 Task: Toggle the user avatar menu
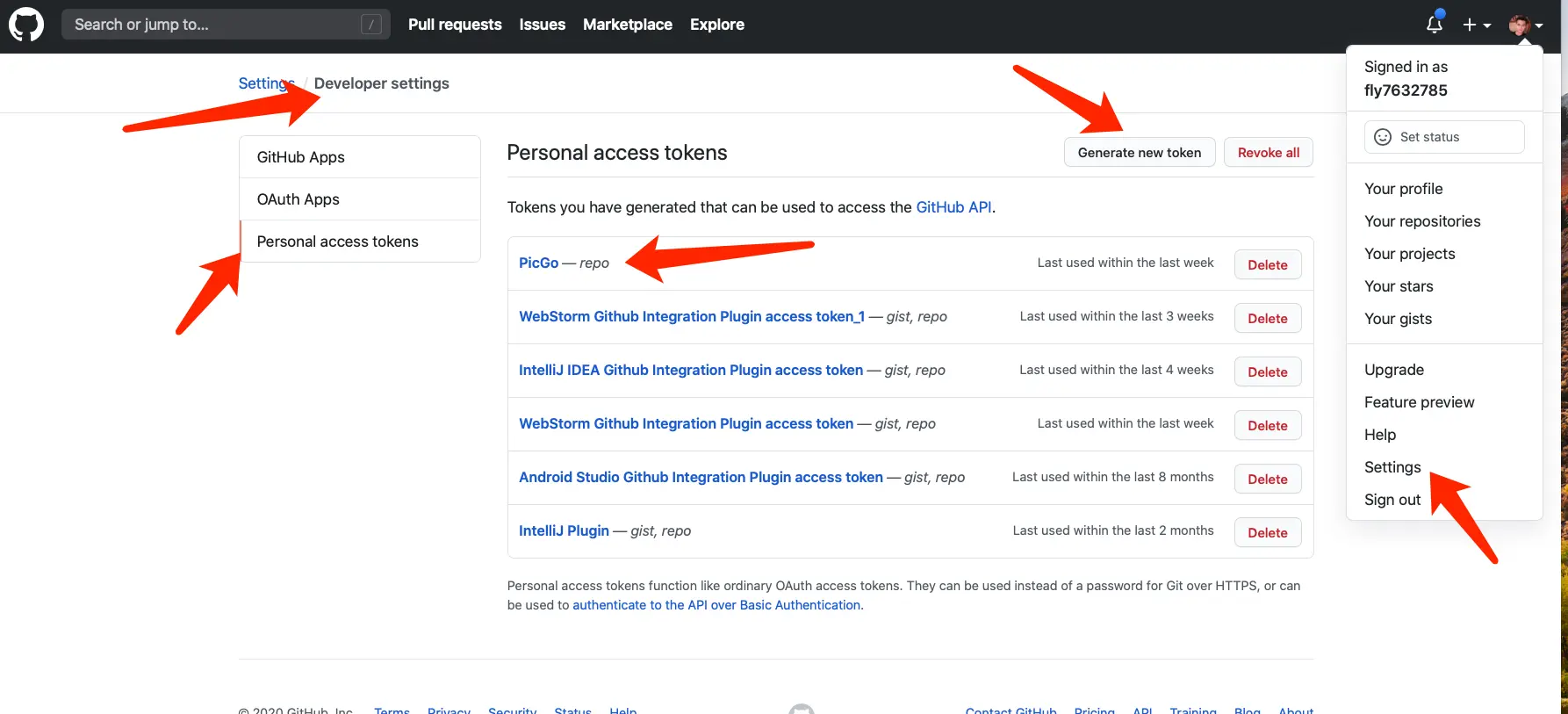pos(1525,25)
